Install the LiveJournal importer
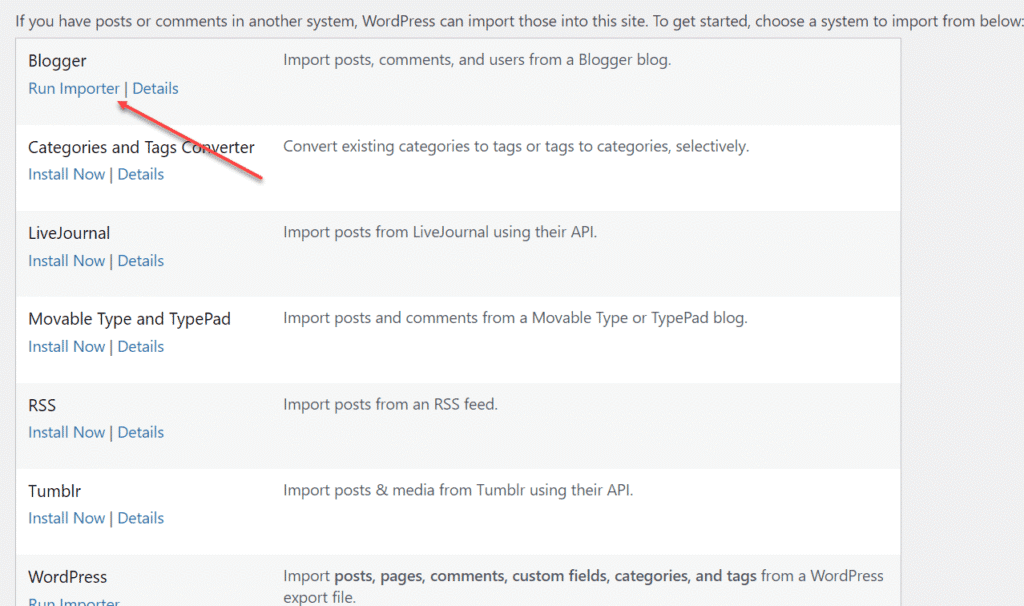The image size is (1024, 606). (x=66, y=260)
